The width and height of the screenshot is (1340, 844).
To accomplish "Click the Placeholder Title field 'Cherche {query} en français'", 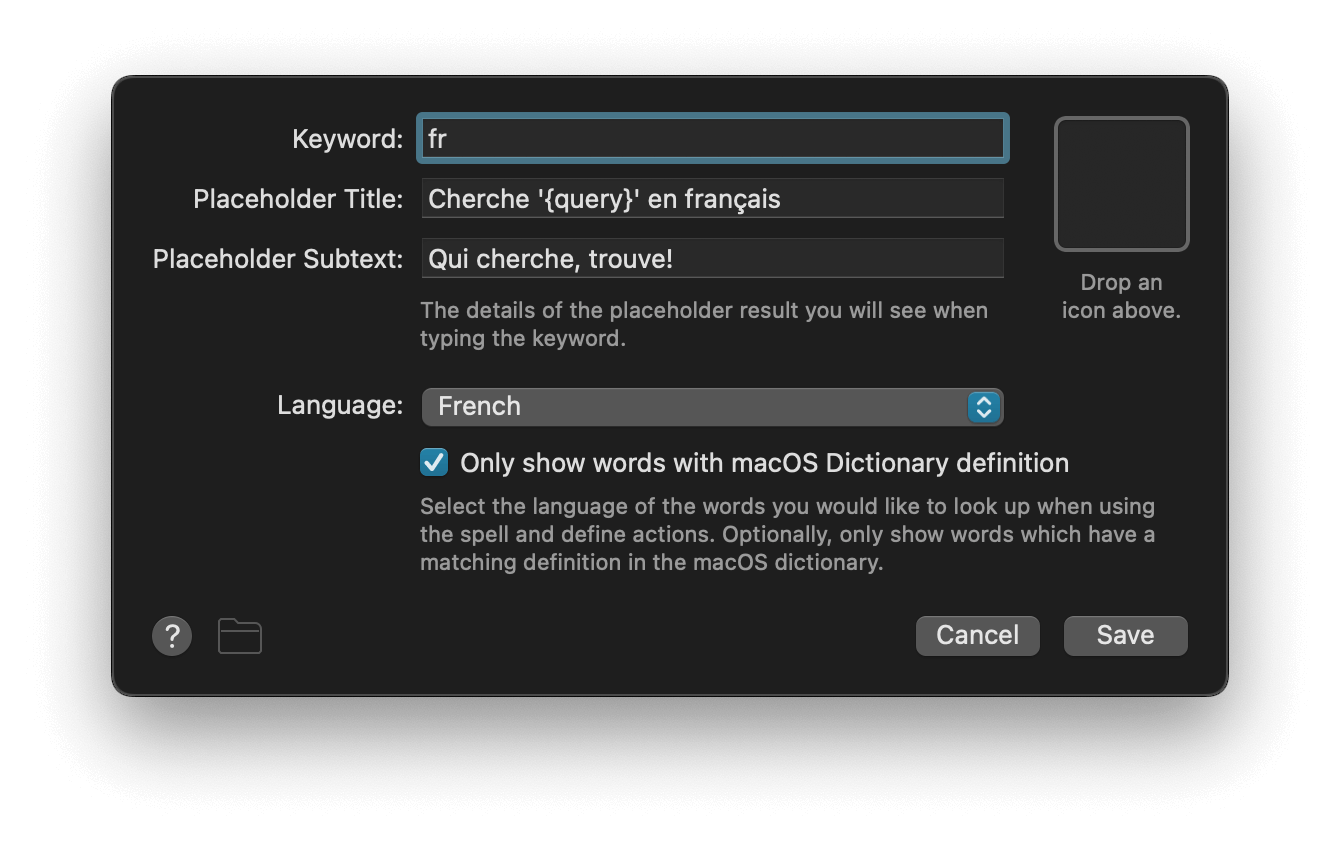I will click(x=712, y=198).
